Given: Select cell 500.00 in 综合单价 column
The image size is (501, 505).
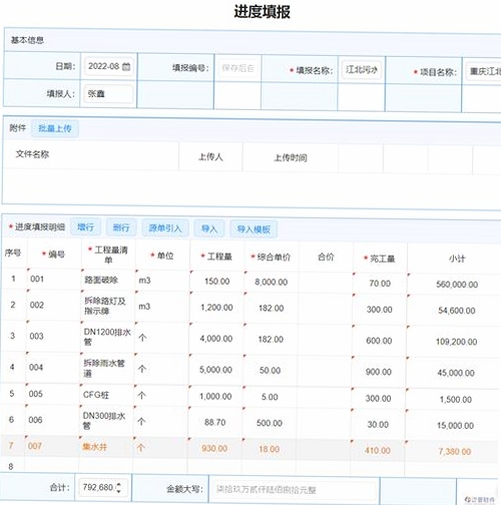Looking at the screenshot, I should [x=269, y=423].
